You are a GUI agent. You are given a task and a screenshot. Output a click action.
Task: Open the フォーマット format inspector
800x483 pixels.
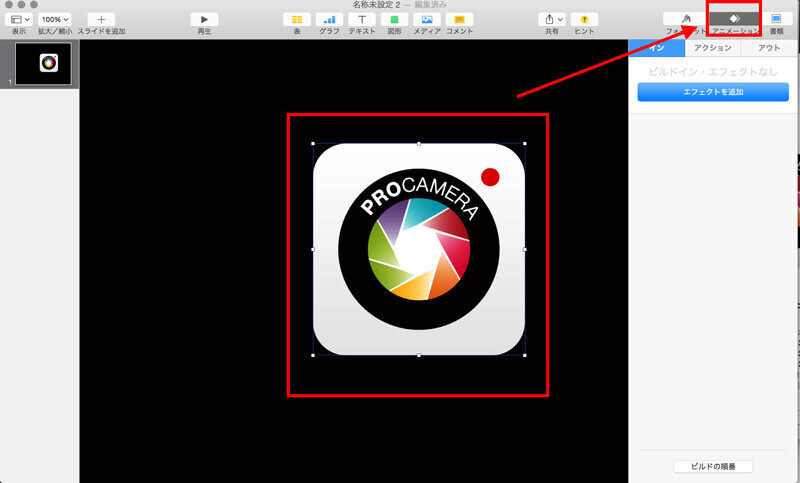[686, 19]
